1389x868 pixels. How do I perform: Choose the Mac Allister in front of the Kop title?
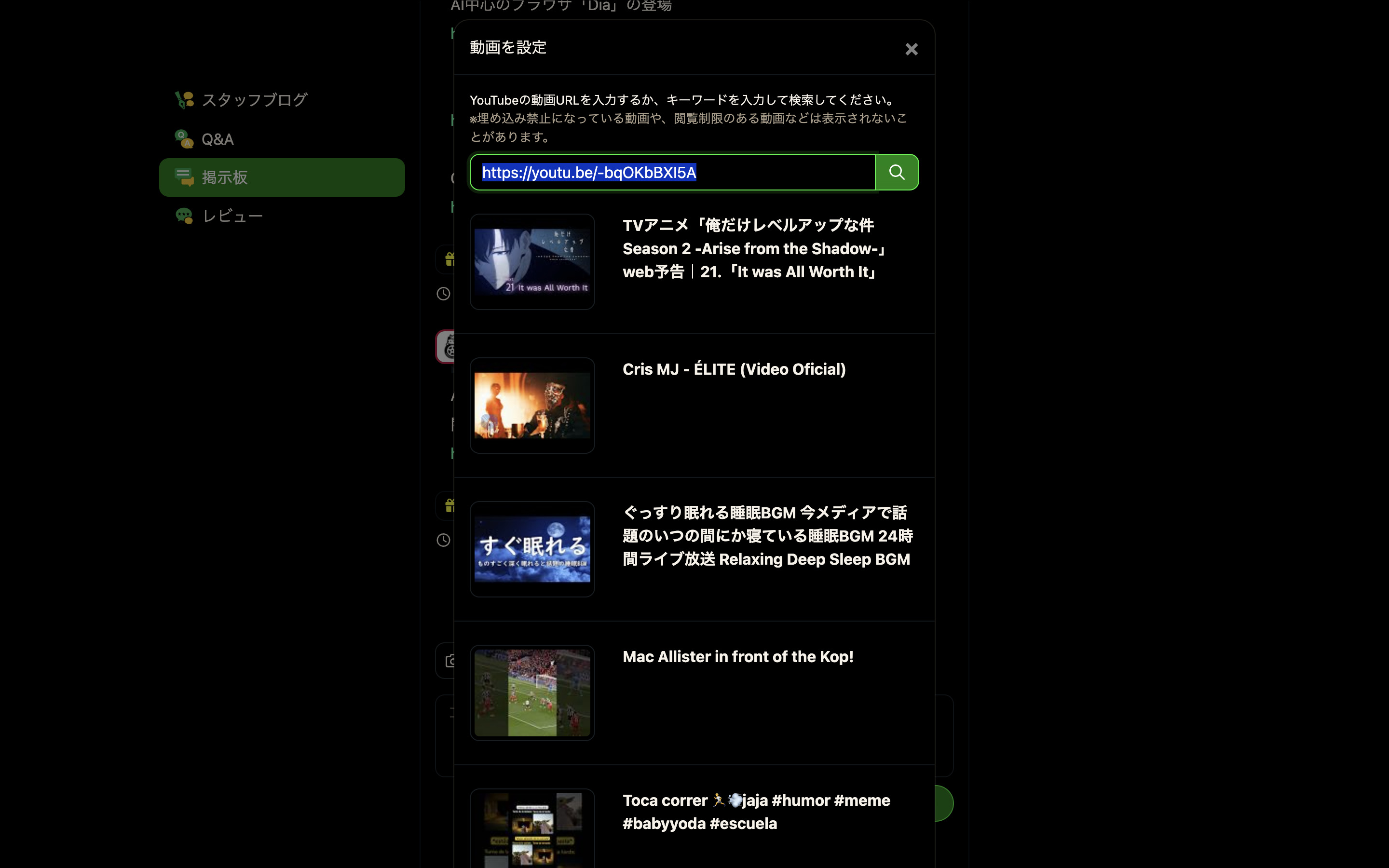tap(737, 657)
